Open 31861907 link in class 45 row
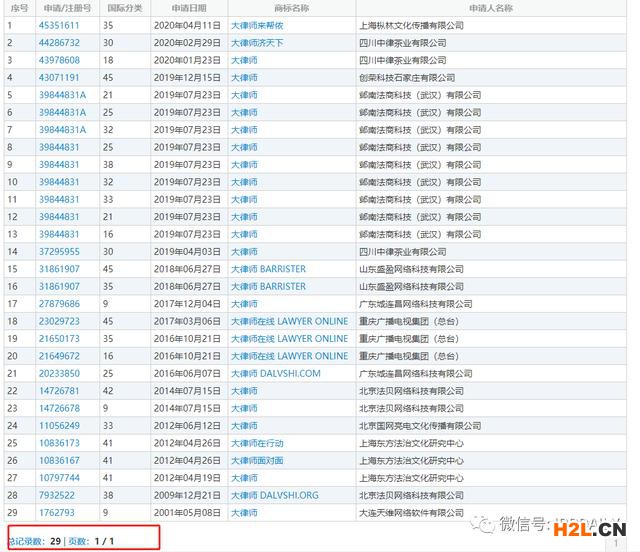 point(59,269)
